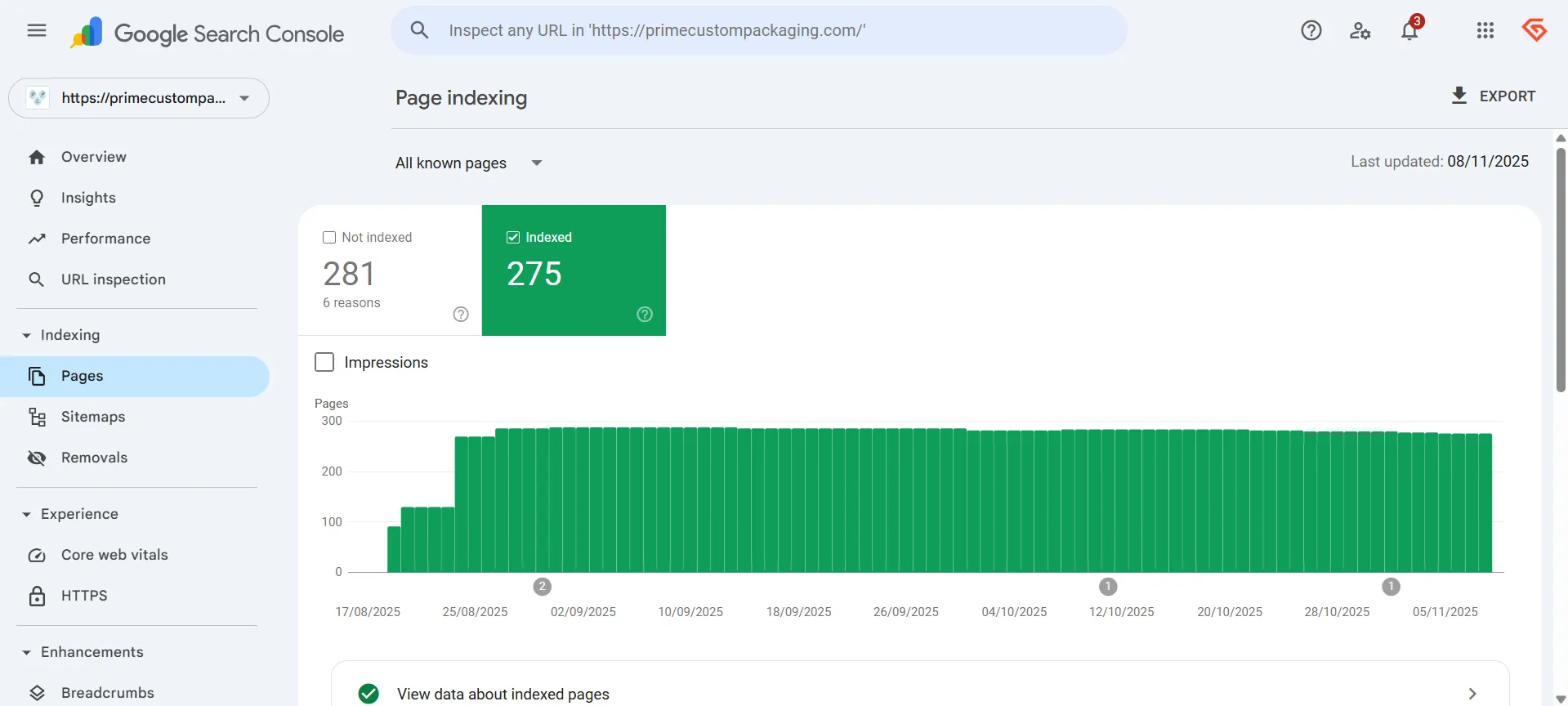The width and height of the screenshot is (1568, 706).
Task: Click the chart annotation marker labeled 2
Action: (542, 587)
